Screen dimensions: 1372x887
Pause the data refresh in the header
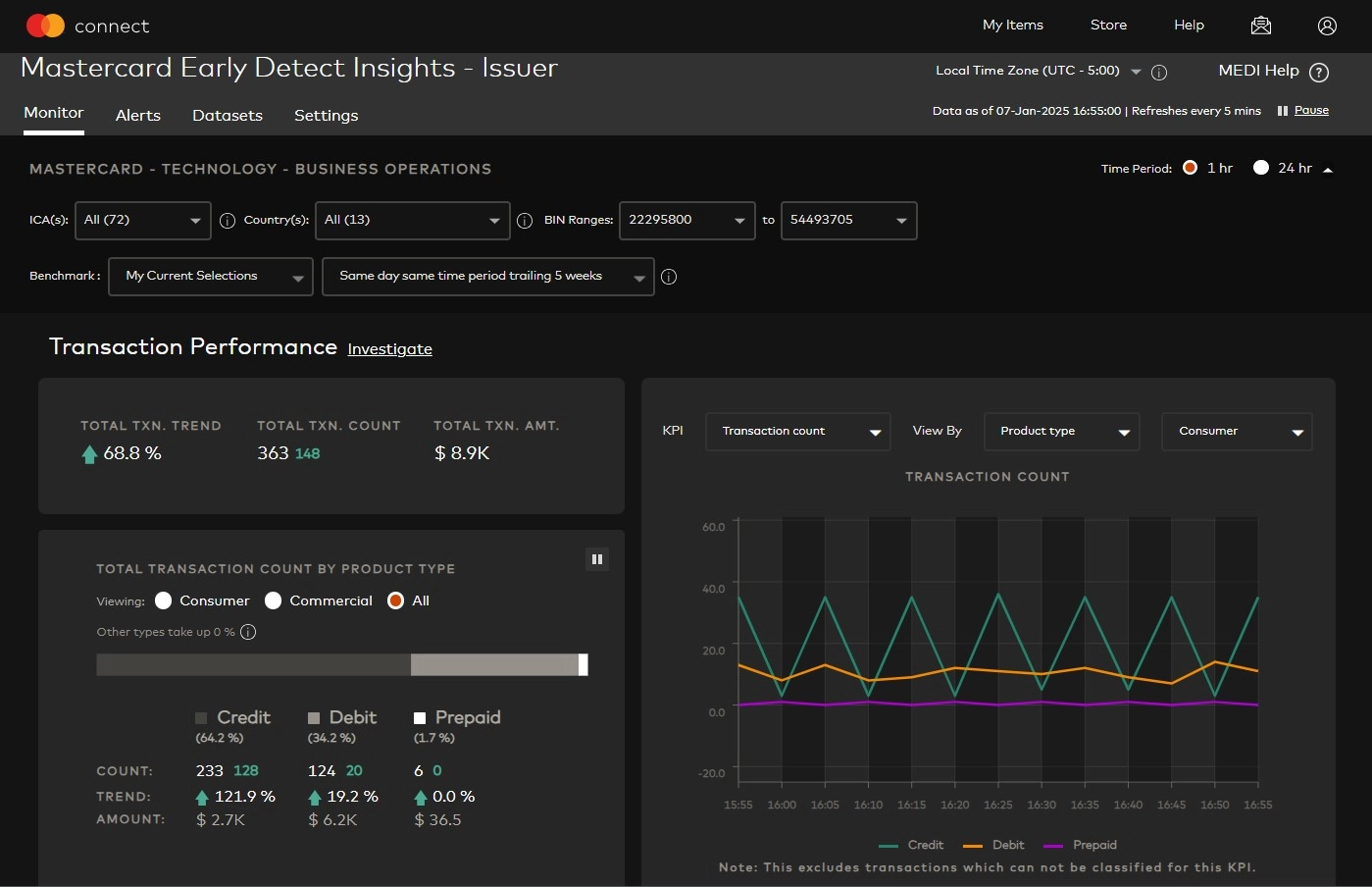1303,110
